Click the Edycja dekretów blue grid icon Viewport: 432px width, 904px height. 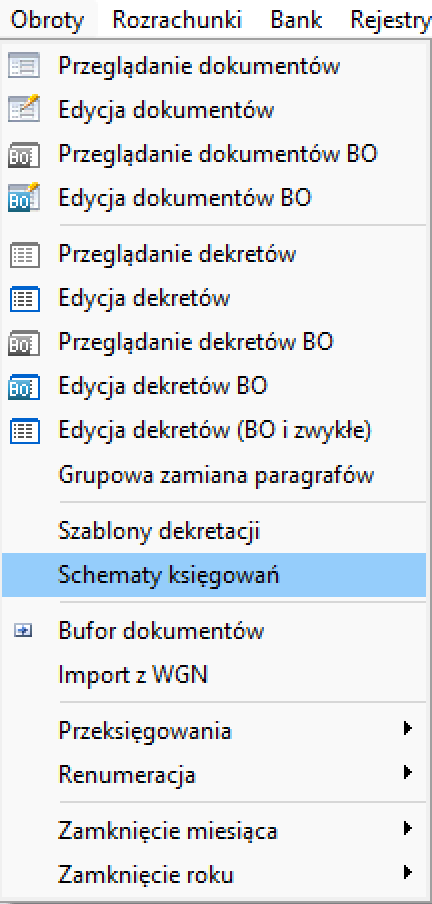point(25,298)
